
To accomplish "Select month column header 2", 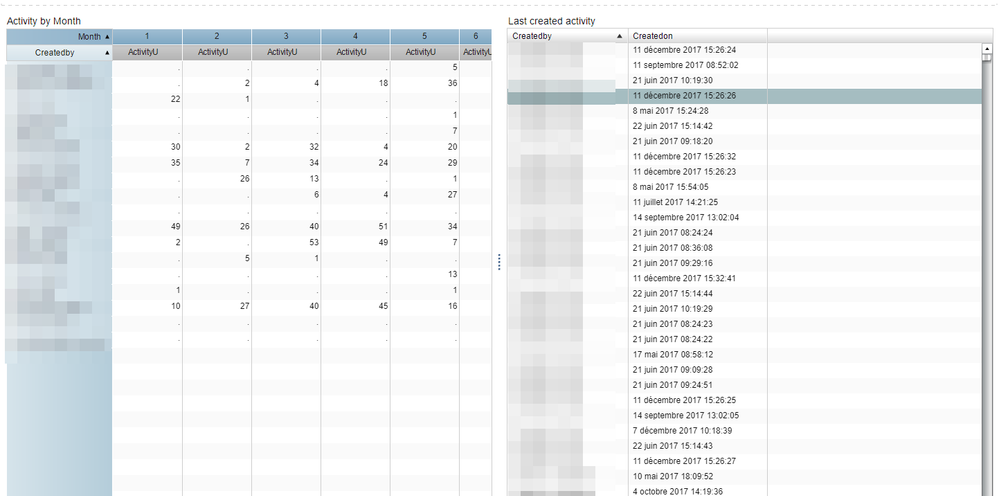I will click(x=217, y=36).
